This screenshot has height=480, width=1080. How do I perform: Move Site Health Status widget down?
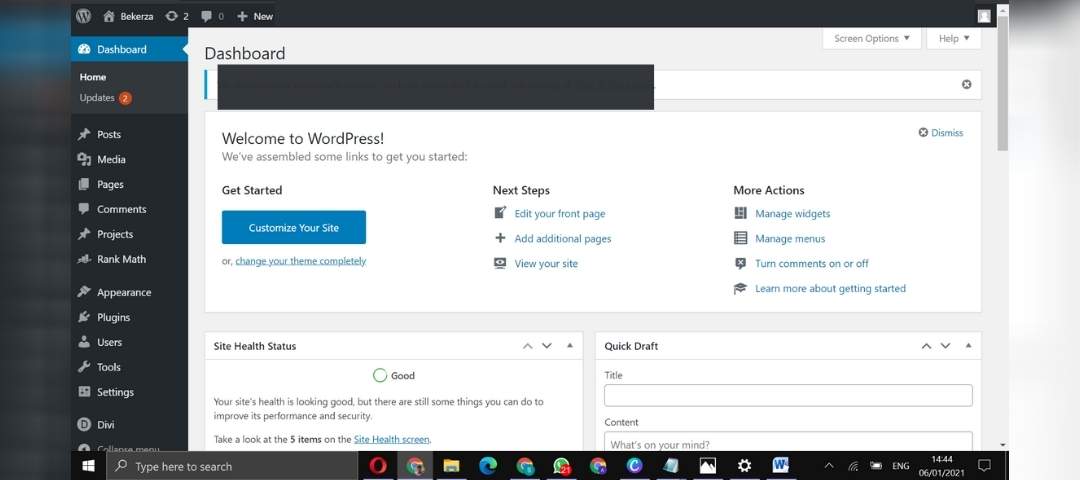click(x=547, y=346)
